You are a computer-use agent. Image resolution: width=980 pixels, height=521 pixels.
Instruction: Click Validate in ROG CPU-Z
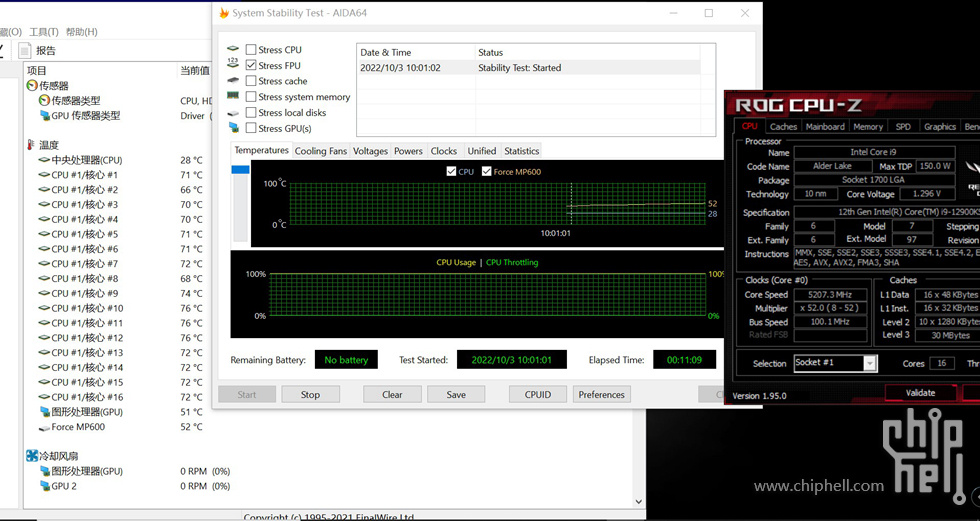click(920, 393)
